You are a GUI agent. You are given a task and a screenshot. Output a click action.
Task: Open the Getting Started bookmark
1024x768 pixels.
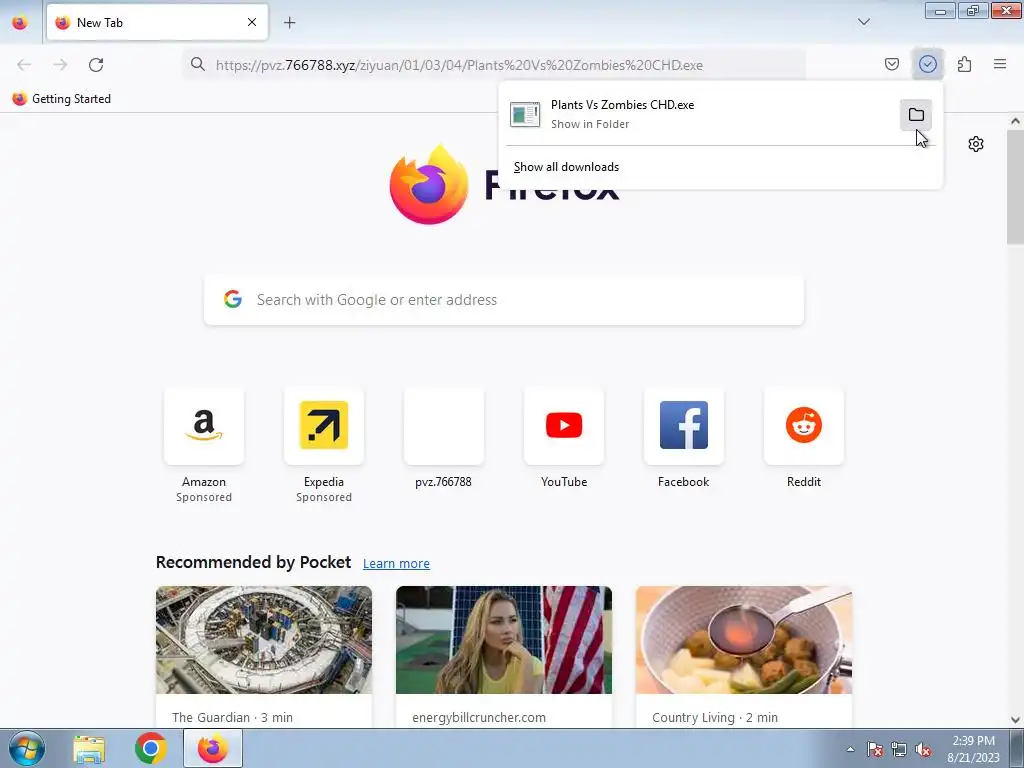click(62, 99)
